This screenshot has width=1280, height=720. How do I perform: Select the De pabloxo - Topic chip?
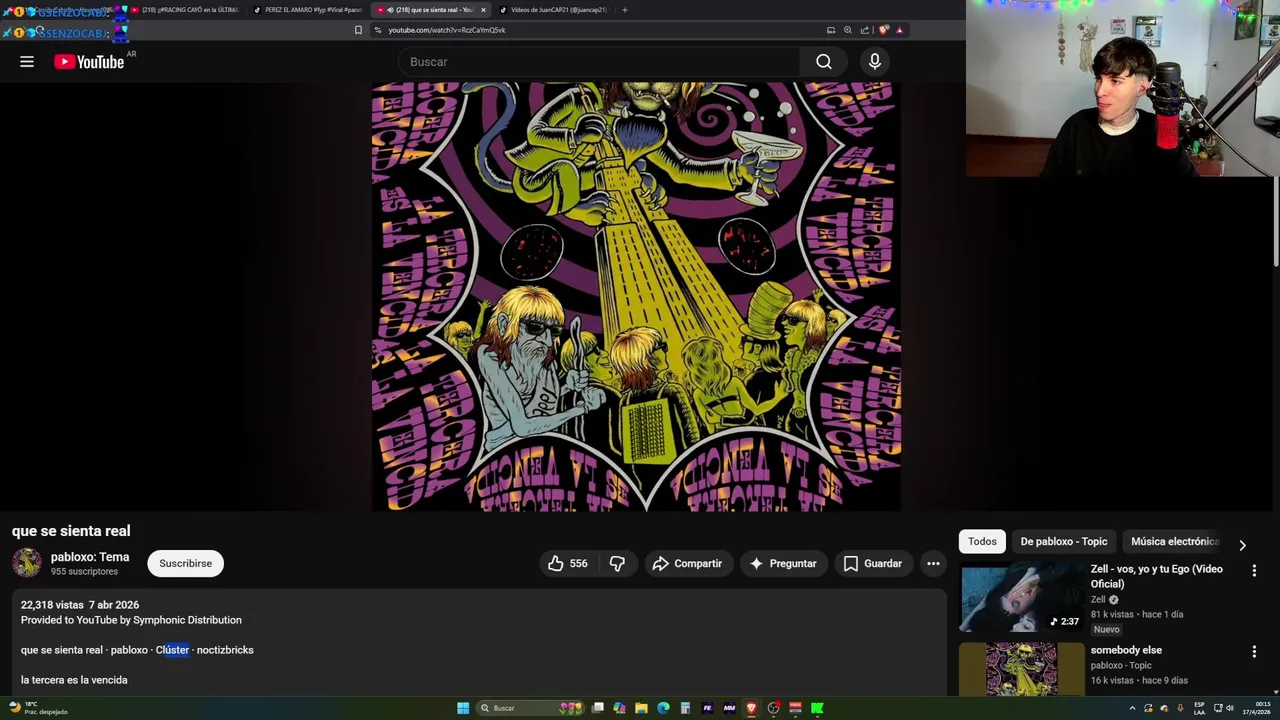click(x=1064, y=542)
